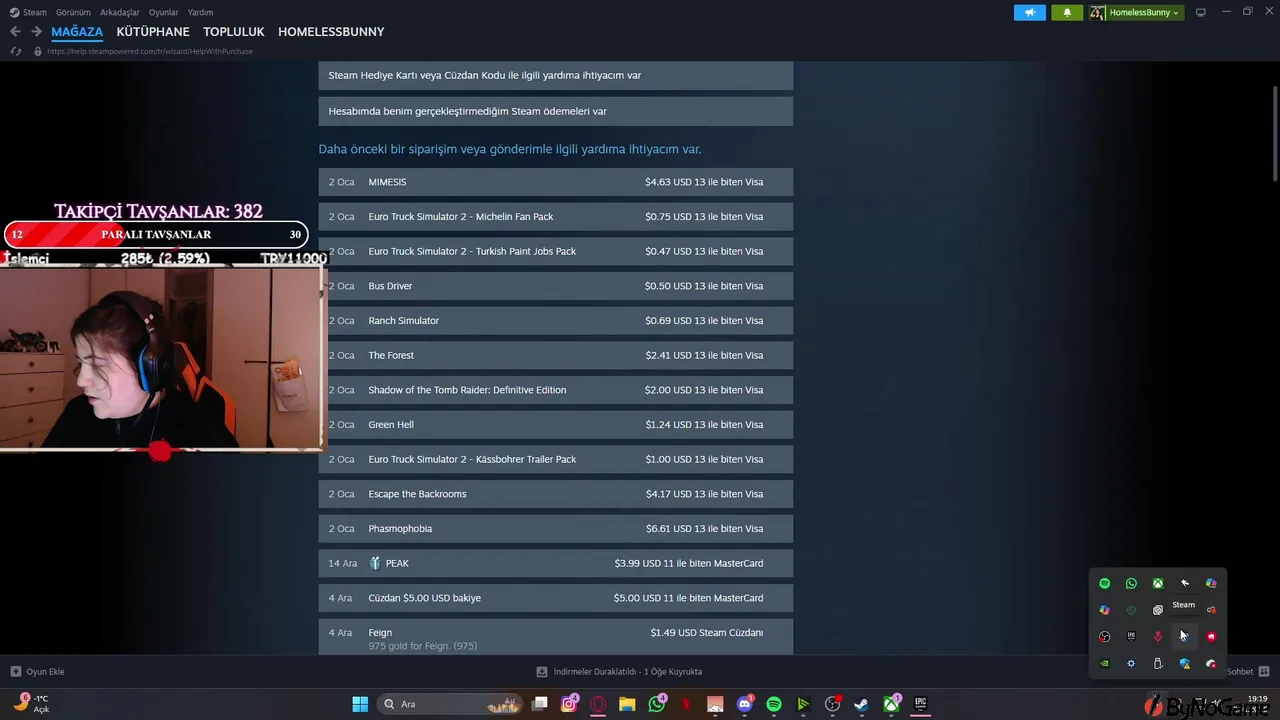Open the Michelin Fan Pack purchase
1280x720 pixels.
tap(556, 216)
